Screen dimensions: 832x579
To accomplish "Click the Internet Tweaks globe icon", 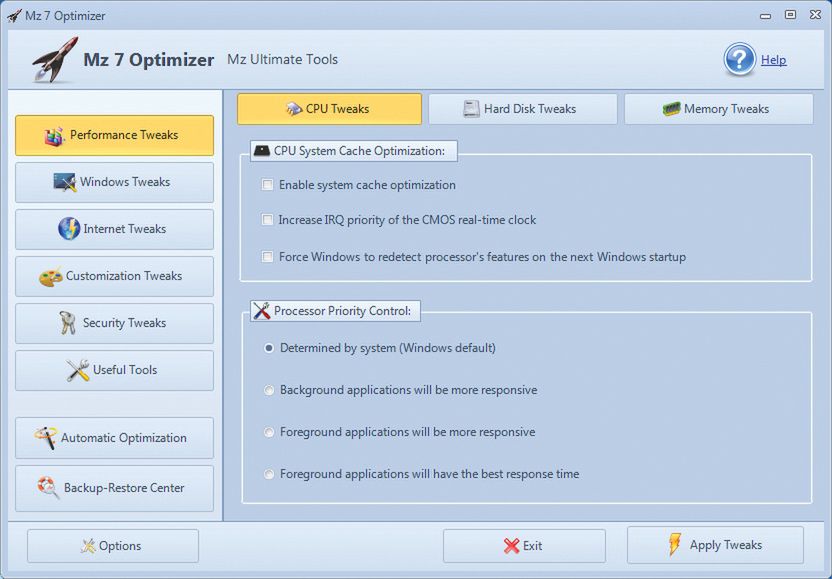I will pyautogui.click(x=69, y=229).
